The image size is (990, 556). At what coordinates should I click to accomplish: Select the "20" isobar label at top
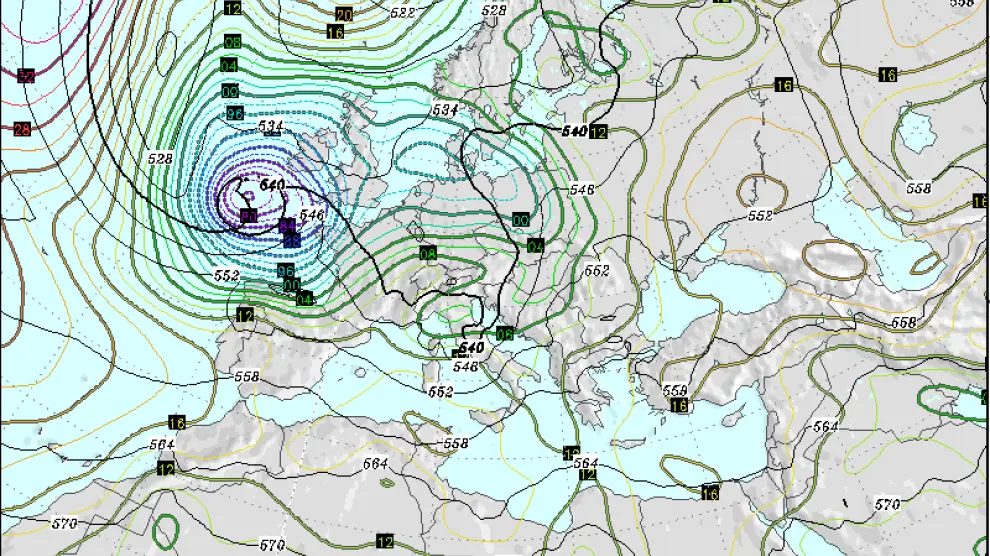click(x=344, y=15)
